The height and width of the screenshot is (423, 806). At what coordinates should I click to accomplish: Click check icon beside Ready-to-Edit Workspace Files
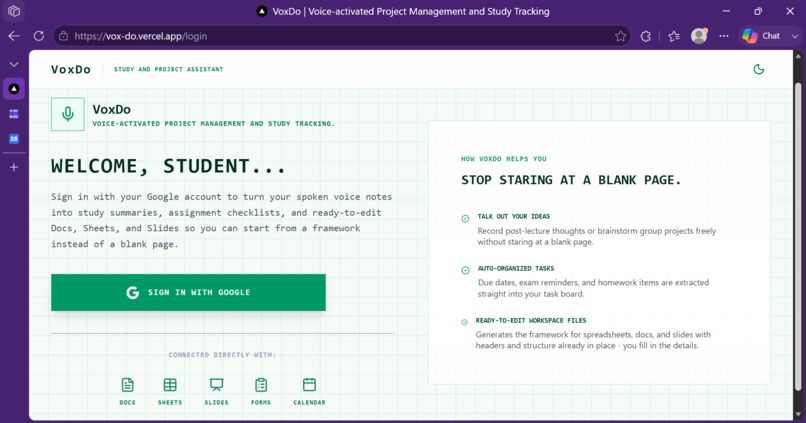(x=464, y=322)
